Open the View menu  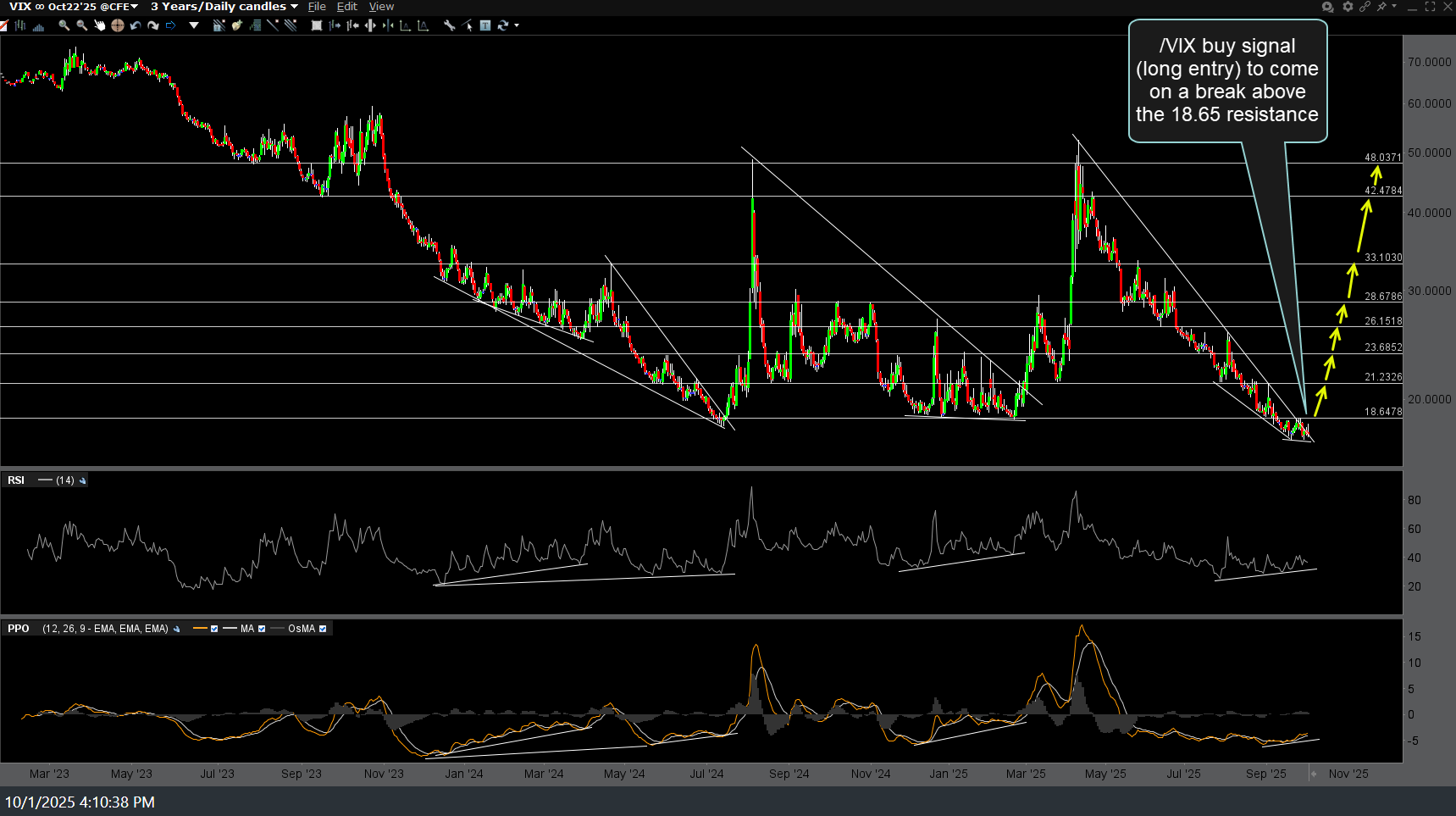tap(381, 6)
